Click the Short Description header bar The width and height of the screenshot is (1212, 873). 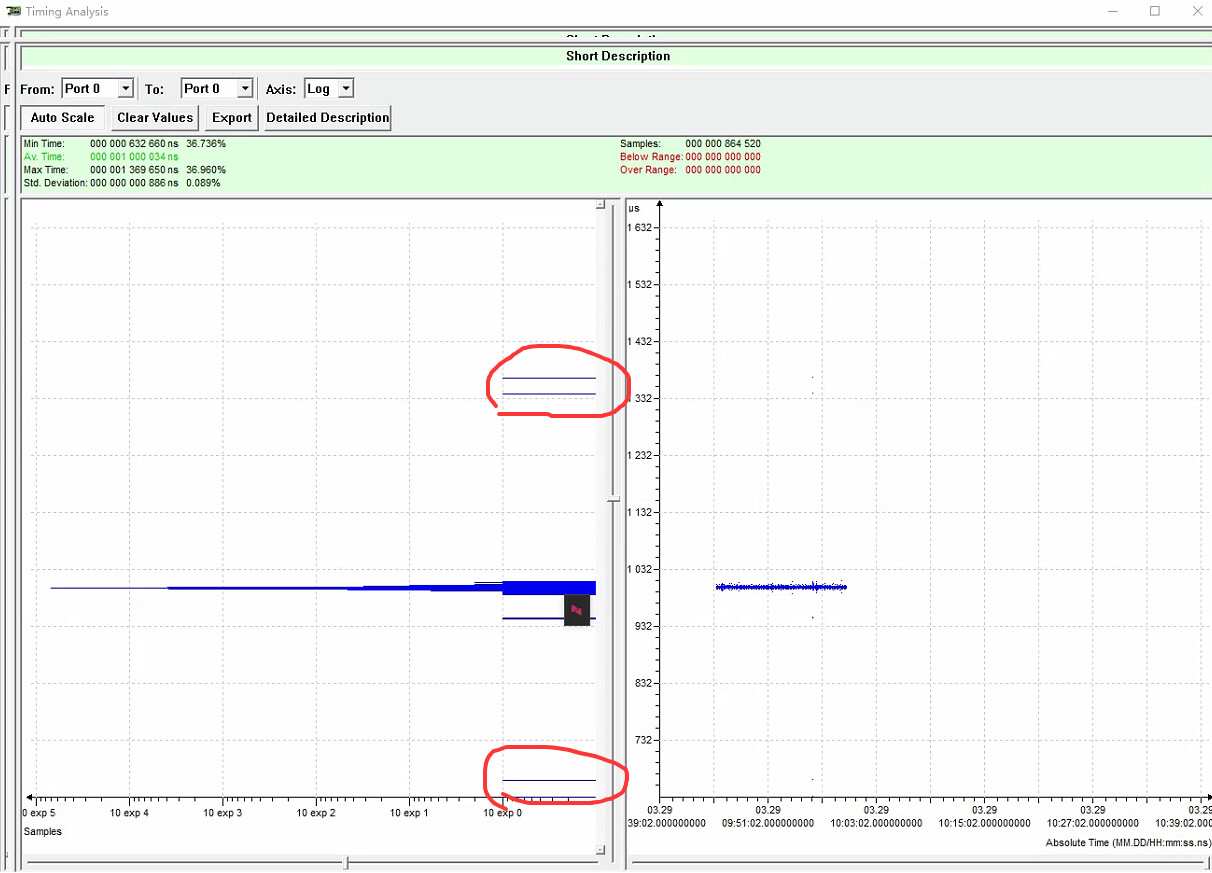[x=617, y=56]
